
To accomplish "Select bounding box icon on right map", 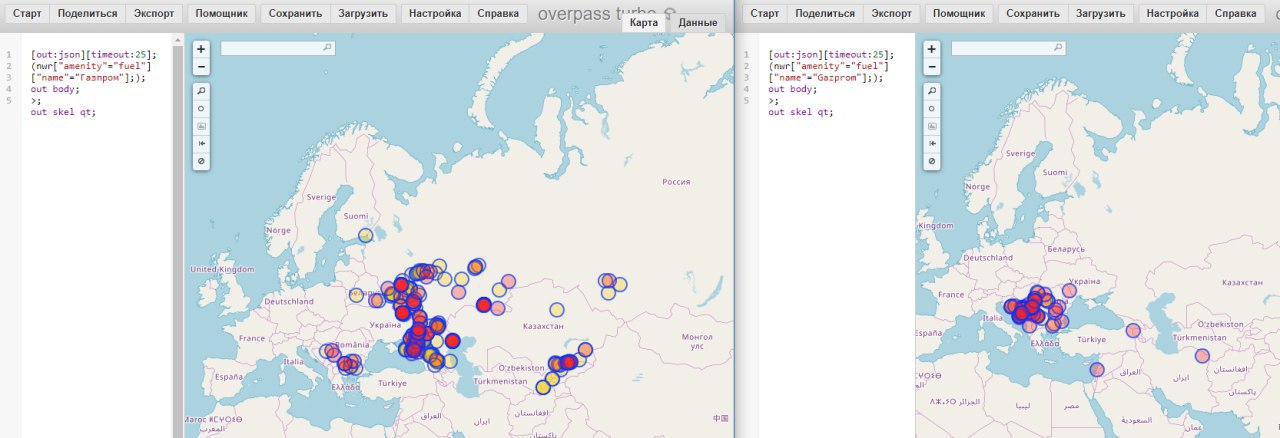I will 932,126.
